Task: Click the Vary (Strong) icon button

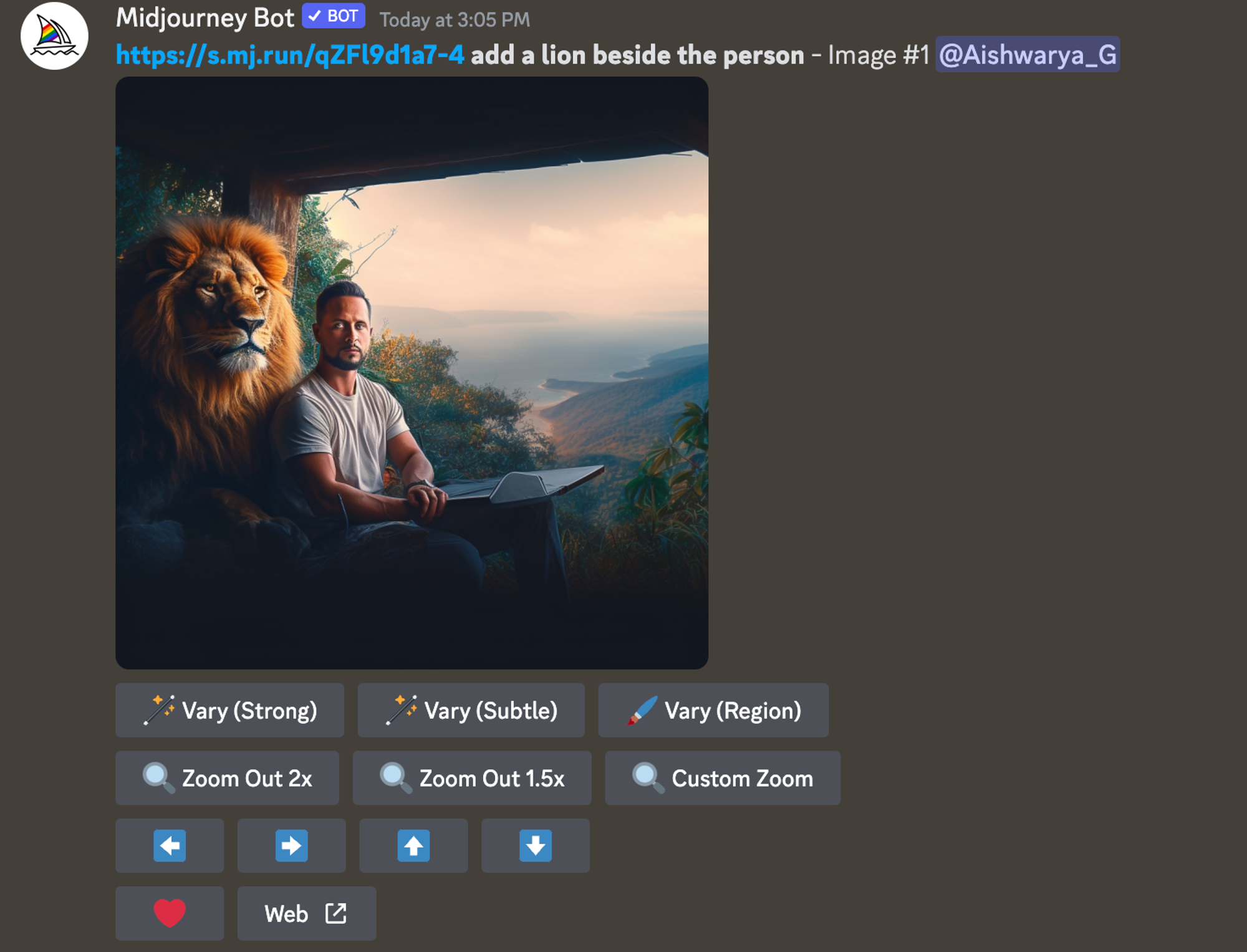Action: coord(154,711)
